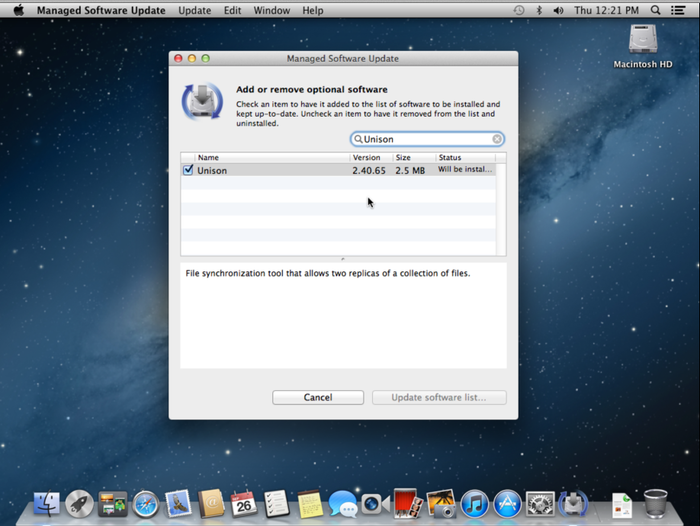Open the Window menu
The image size is (700, 526).
pos(271,10)
